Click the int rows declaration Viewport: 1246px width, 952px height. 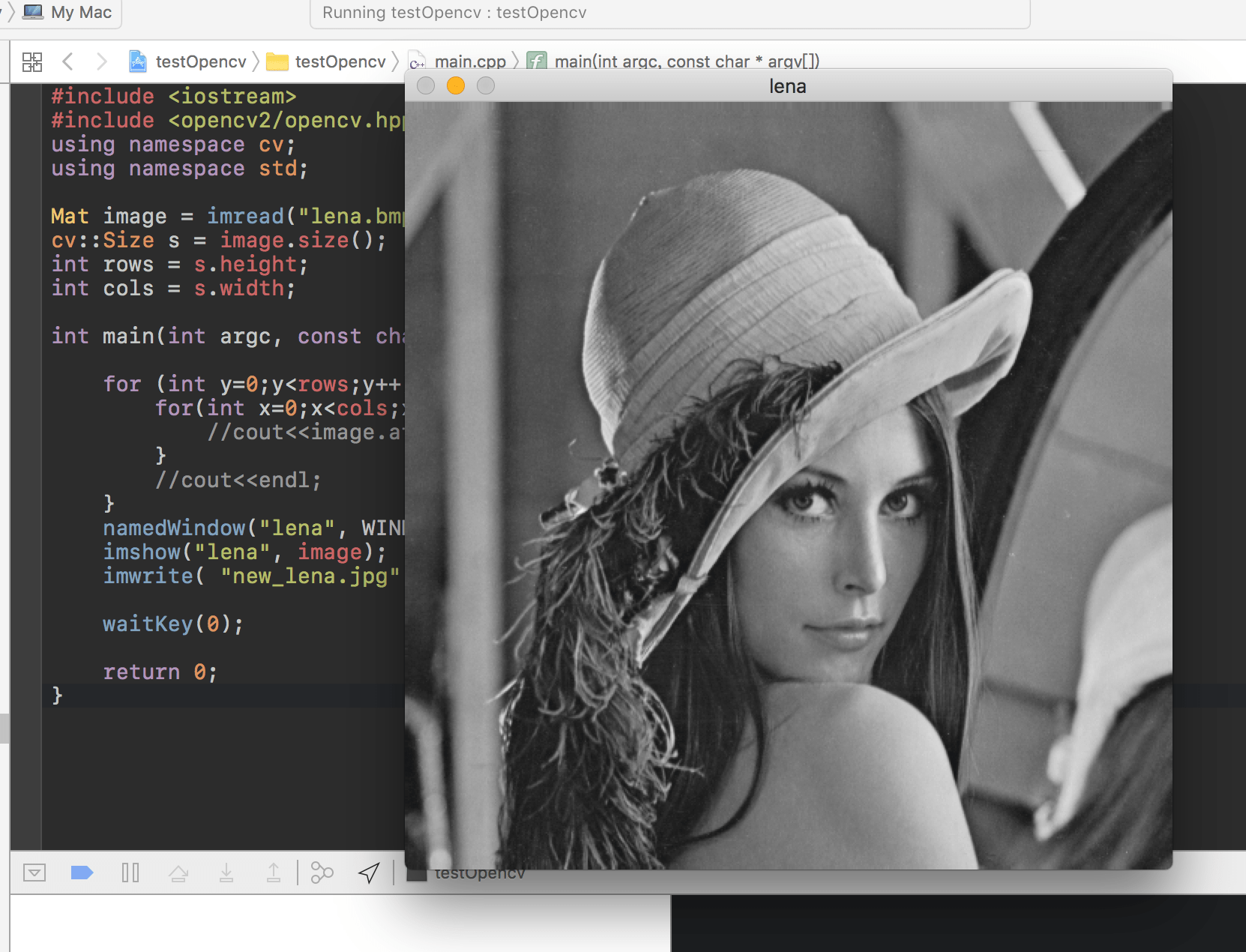(x=180, y=265)
